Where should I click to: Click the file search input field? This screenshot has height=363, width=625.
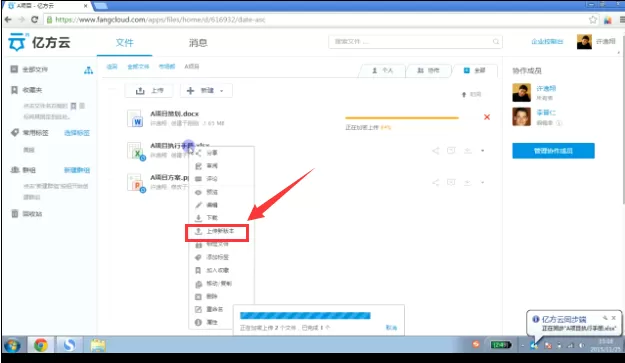click(x=415, y=41)
